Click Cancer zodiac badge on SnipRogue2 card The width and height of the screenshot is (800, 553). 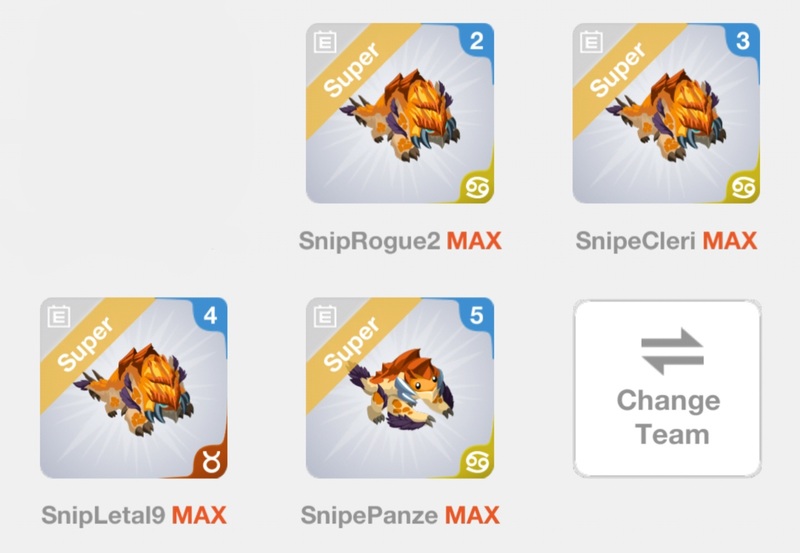[477, 188]
